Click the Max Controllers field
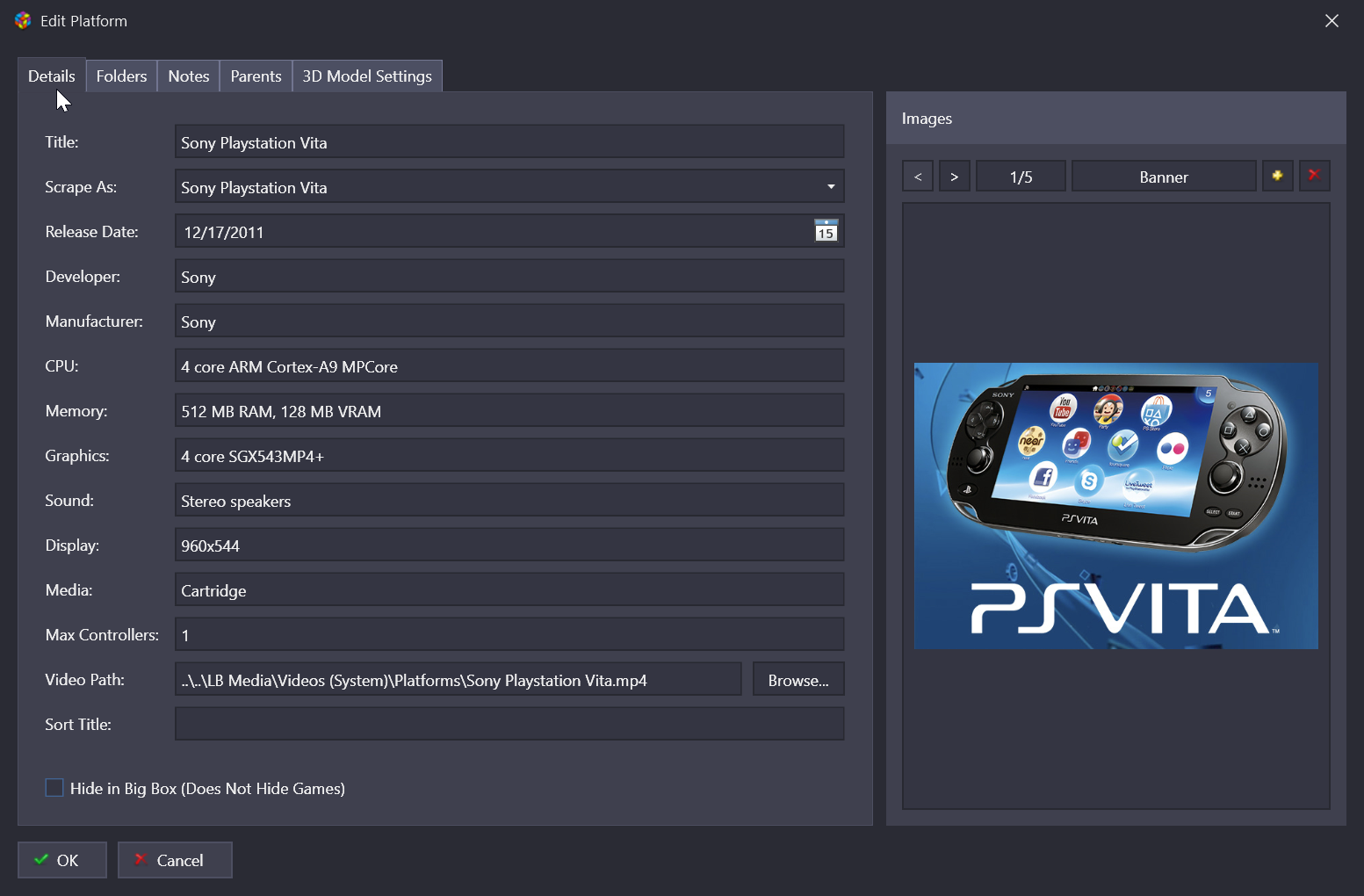The width and height of the screenshot is (1364, 896). 509,634
